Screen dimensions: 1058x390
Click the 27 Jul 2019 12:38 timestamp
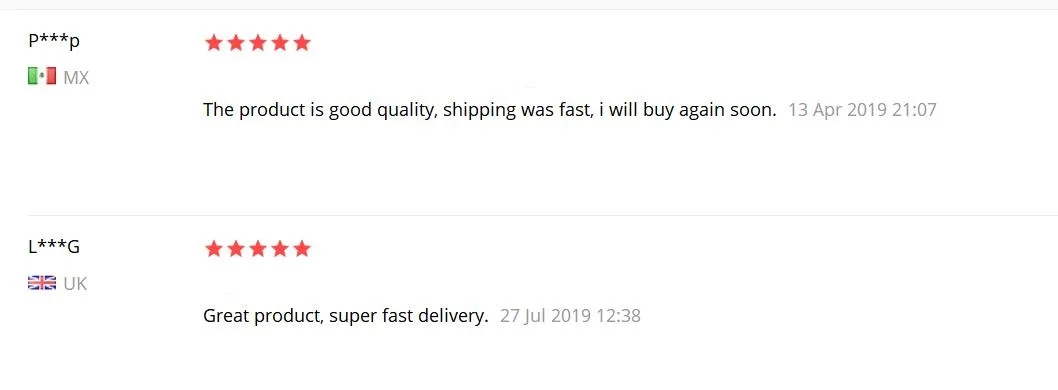click(570, 316)
